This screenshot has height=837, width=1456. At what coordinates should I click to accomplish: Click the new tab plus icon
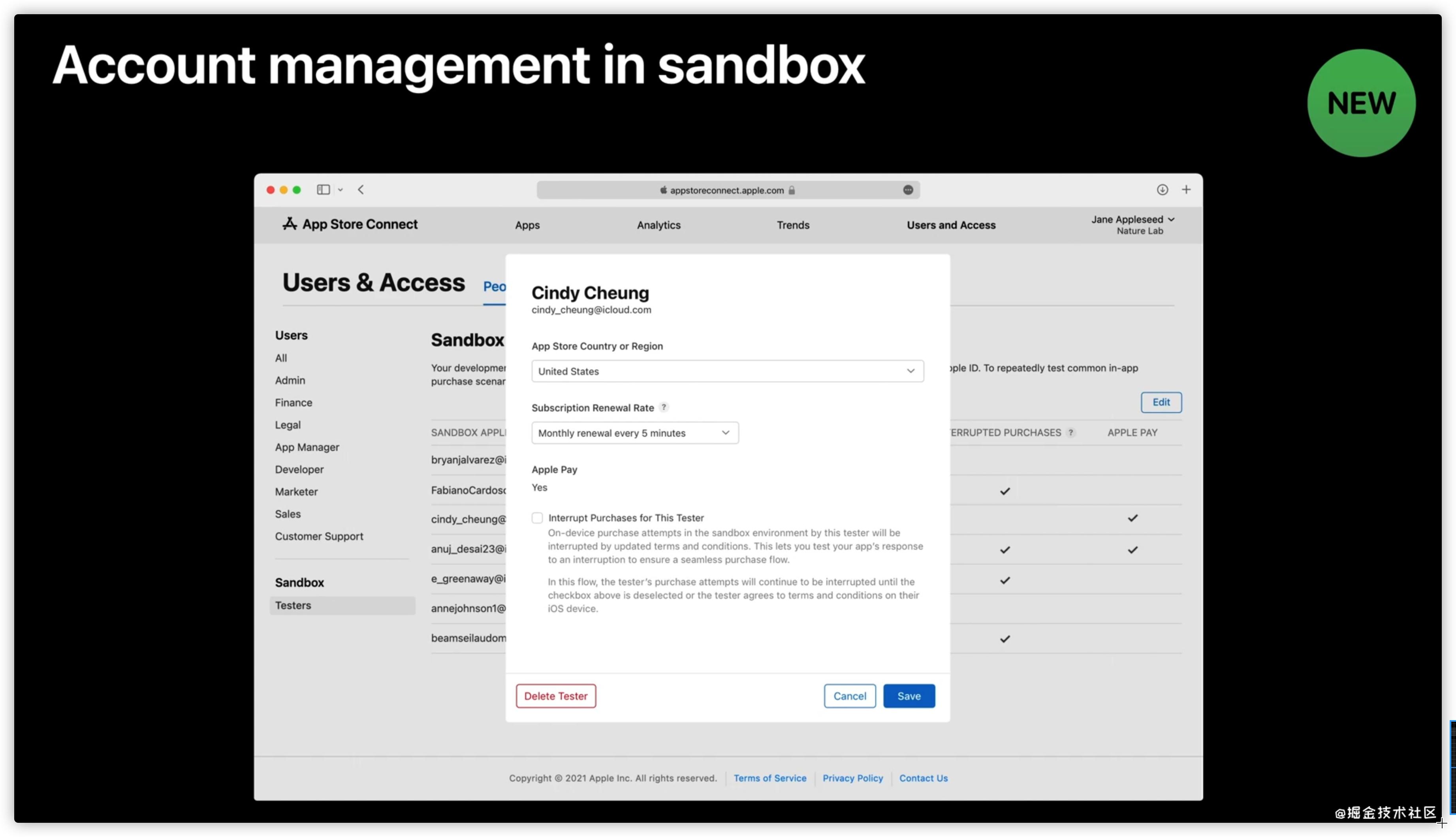tap(1186, 190)
